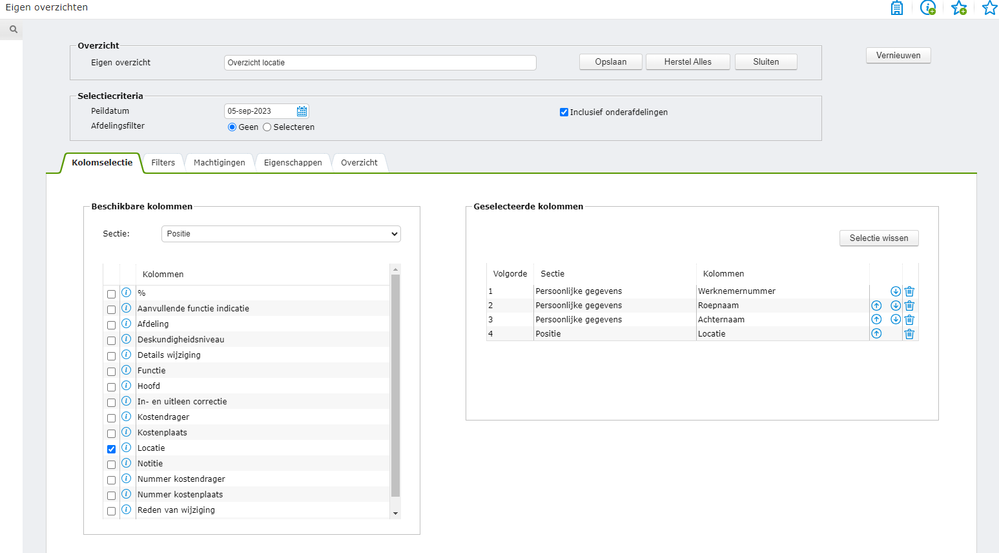
Task: Click the Selectie wissen button
Action: pyautogui.click(x=879, y=238)
